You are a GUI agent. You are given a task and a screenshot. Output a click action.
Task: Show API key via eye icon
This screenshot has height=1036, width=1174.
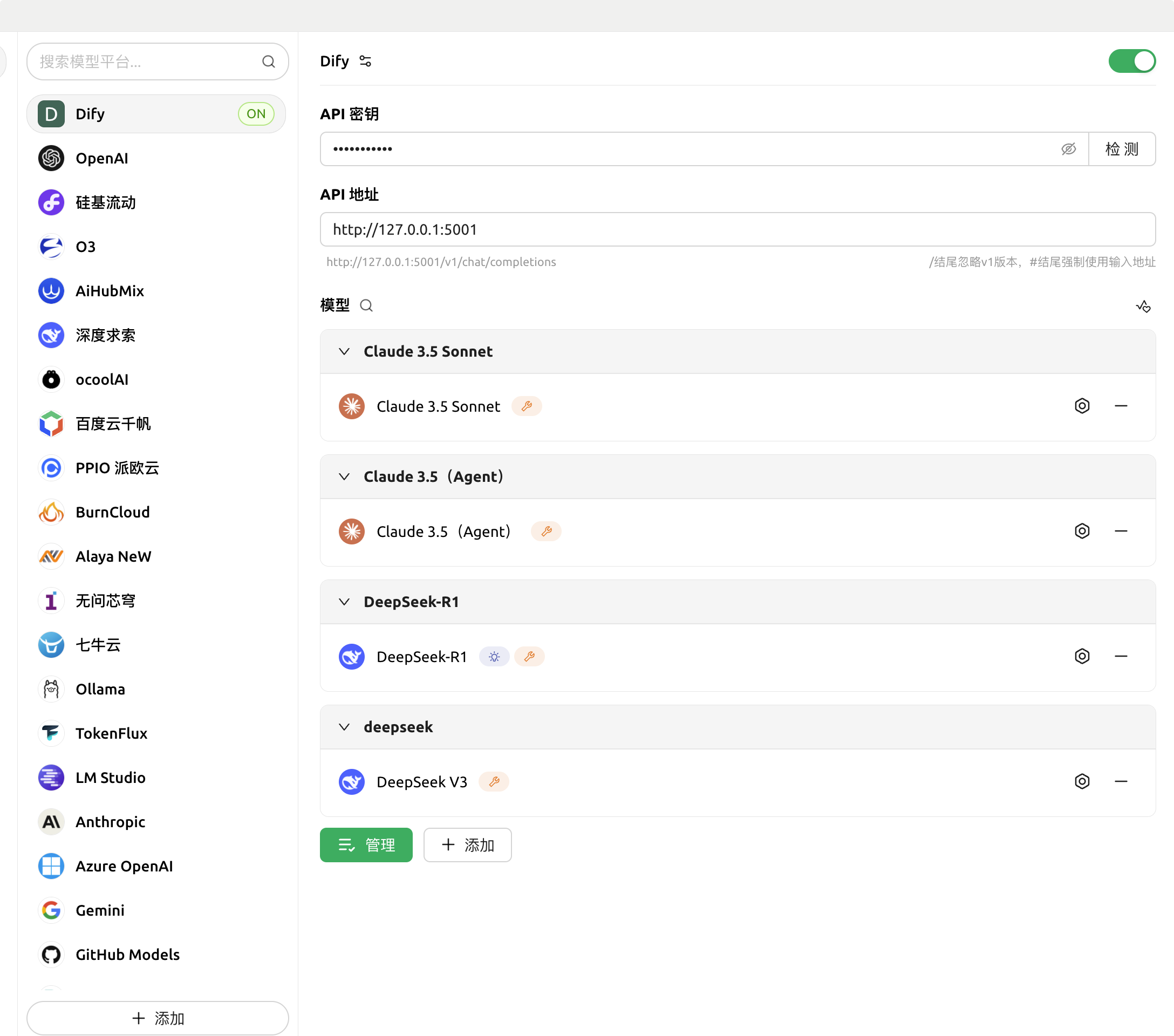(1068, 149)
